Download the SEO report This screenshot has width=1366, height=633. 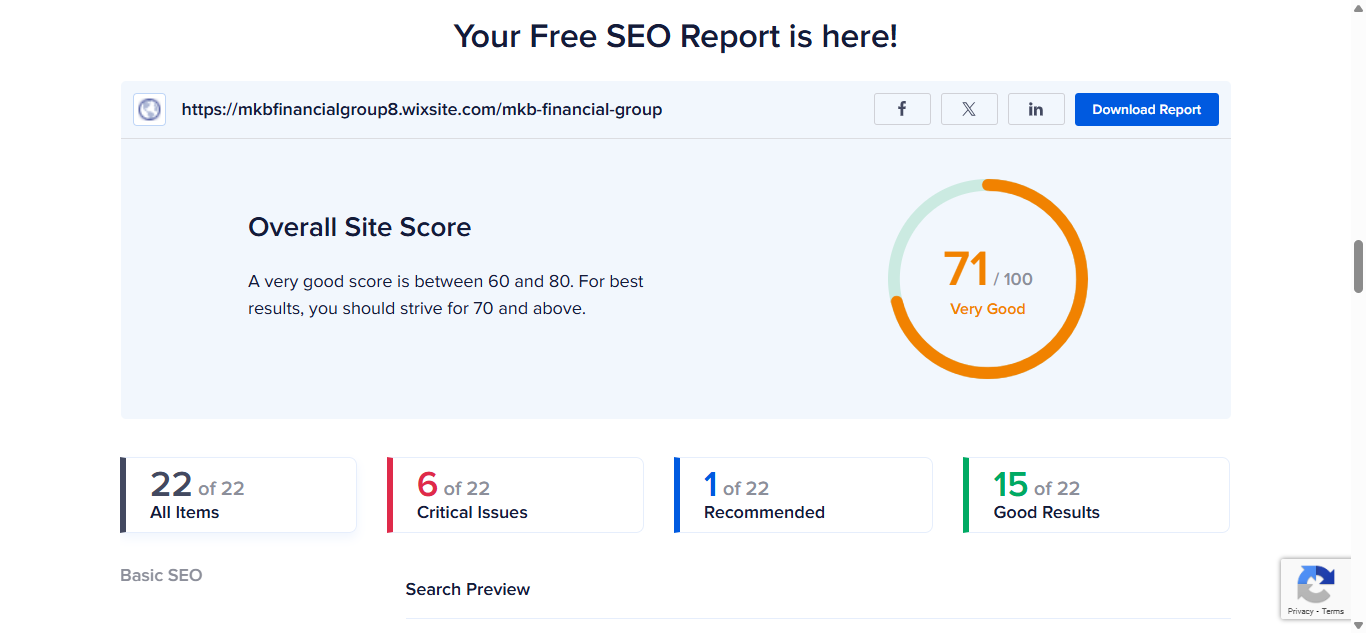pyautogui.click(x=1147, y=109)
